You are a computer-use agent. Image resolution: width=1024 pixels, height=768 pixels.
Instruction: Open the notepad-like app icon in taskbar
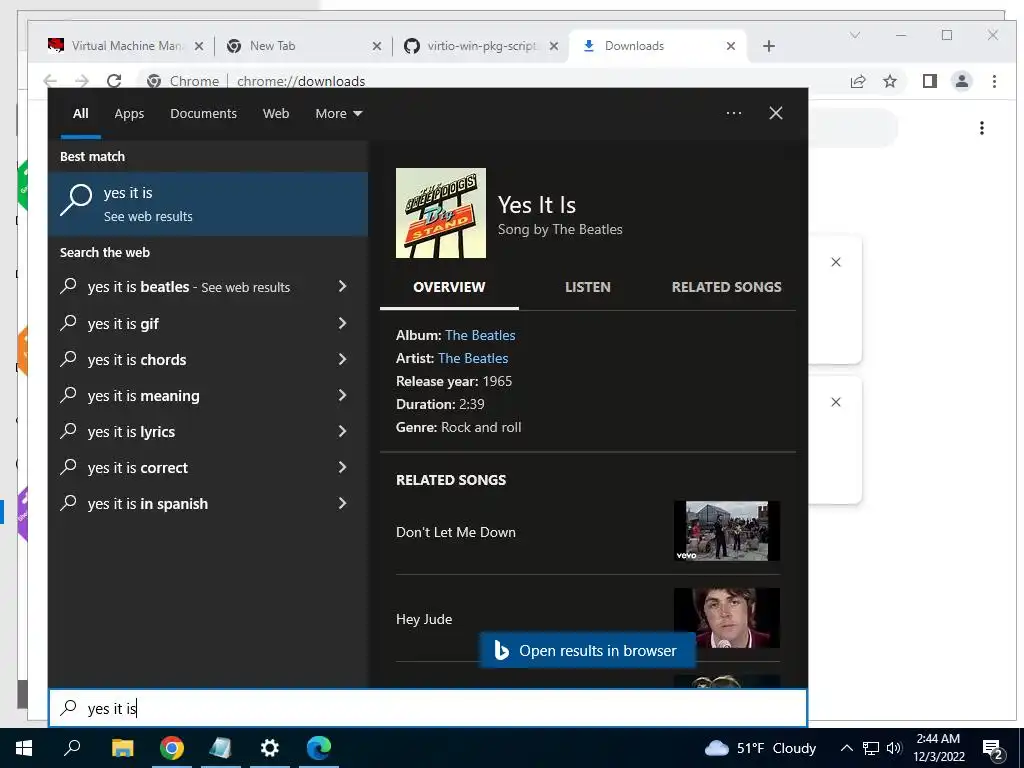point(221,748)
